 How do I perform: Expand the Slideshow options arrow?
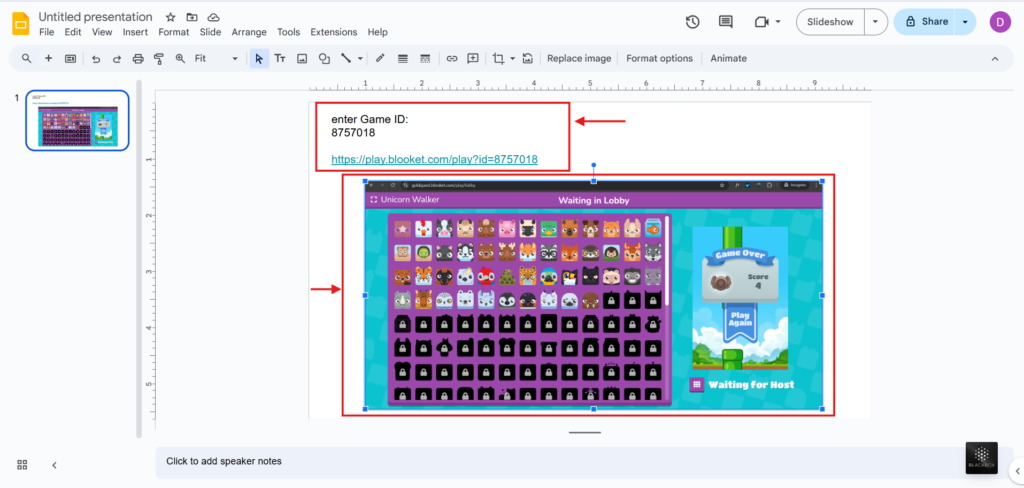[876, 22]
